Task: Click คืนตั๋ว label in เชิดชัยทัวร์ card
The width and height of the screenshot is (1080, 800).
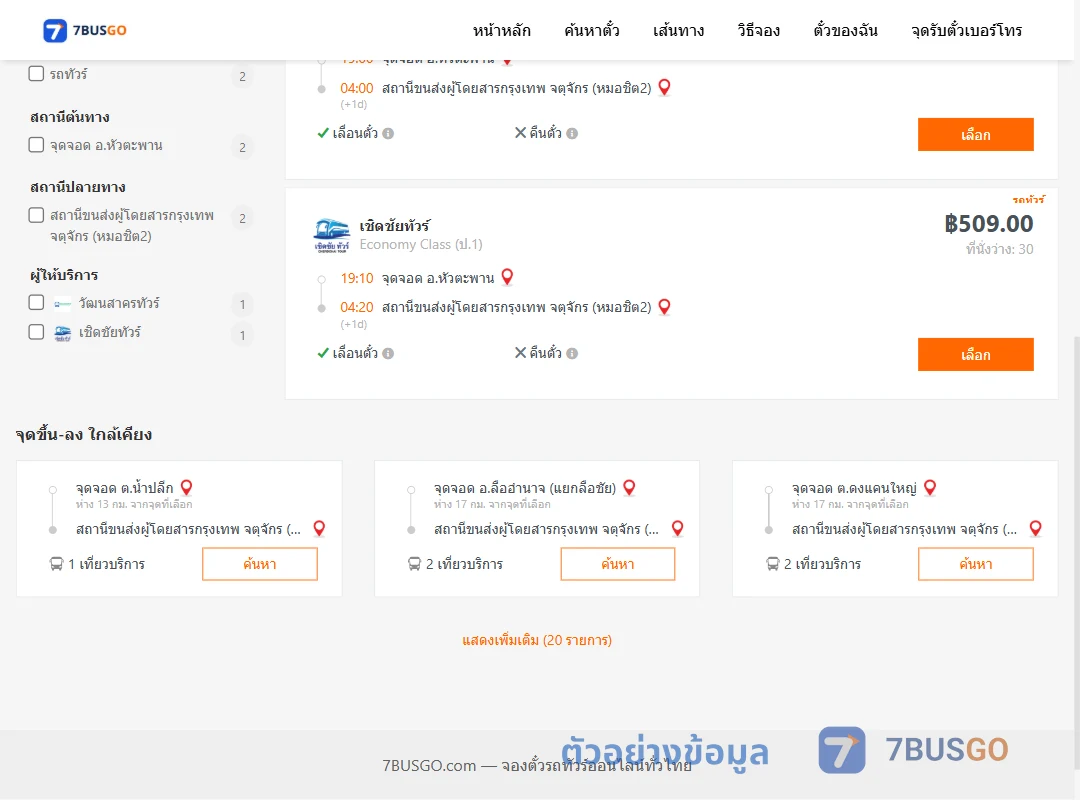Action: pyautogui.click(x=546, y=353)
